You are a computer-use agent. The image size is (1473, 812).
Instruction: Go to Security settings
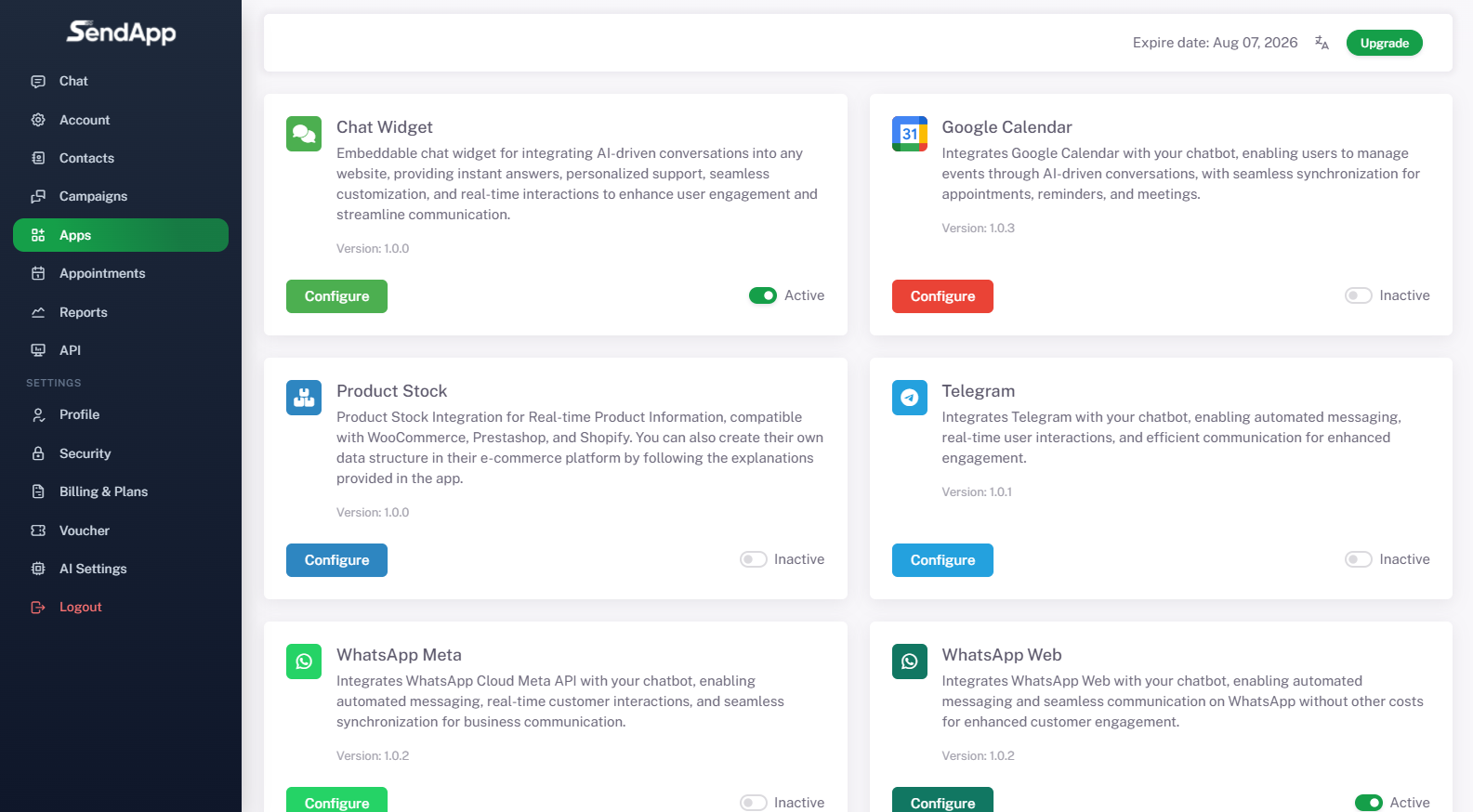point(121,453)
